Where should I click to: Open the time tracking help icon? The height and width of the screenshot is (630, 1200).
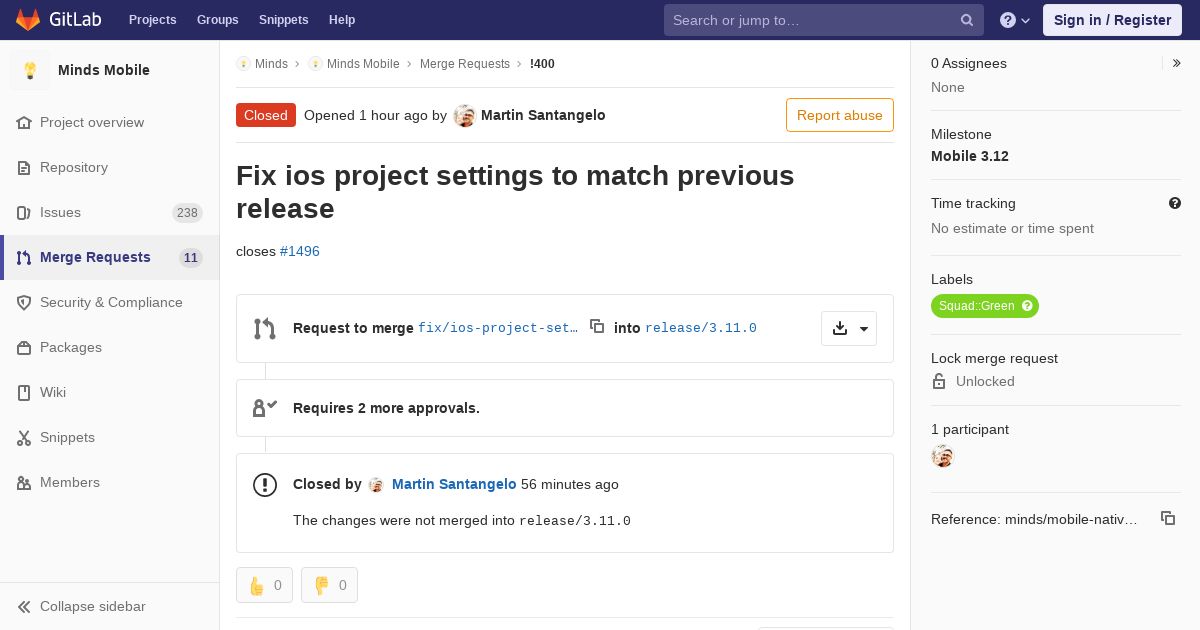[x=1175, y=203]
